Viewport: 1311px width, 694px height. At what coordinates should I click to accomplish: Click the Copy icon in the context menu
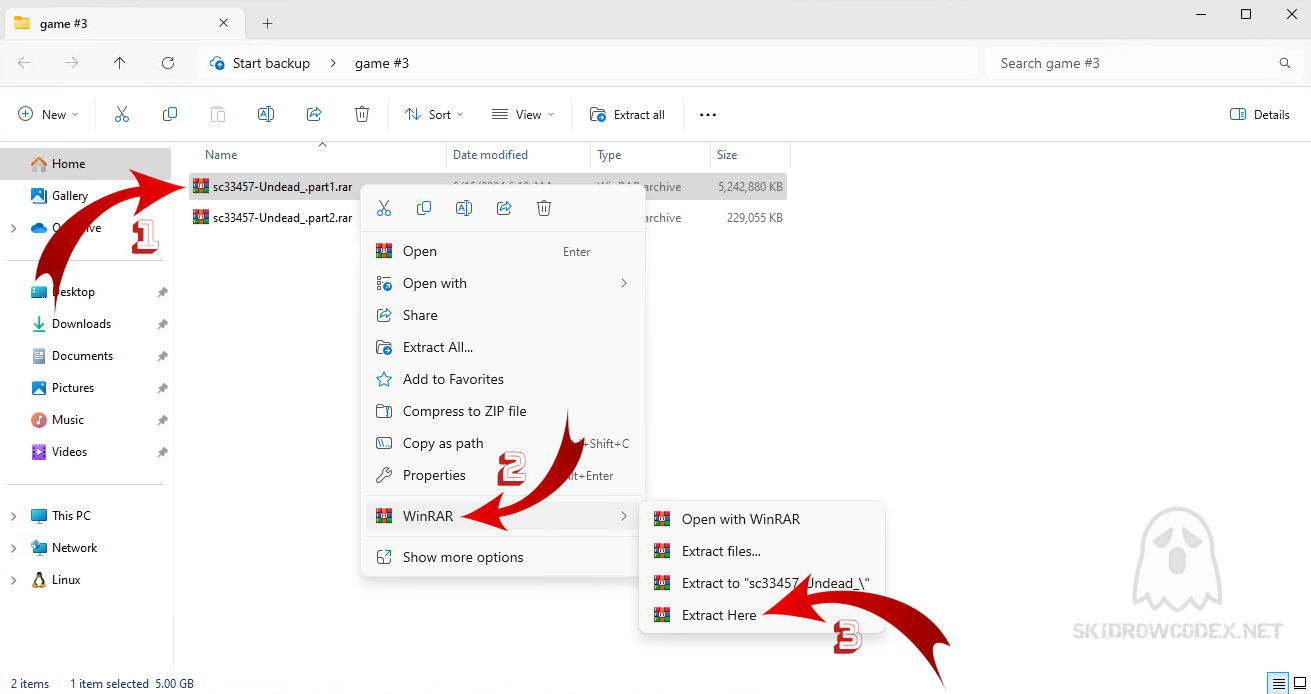424,208
